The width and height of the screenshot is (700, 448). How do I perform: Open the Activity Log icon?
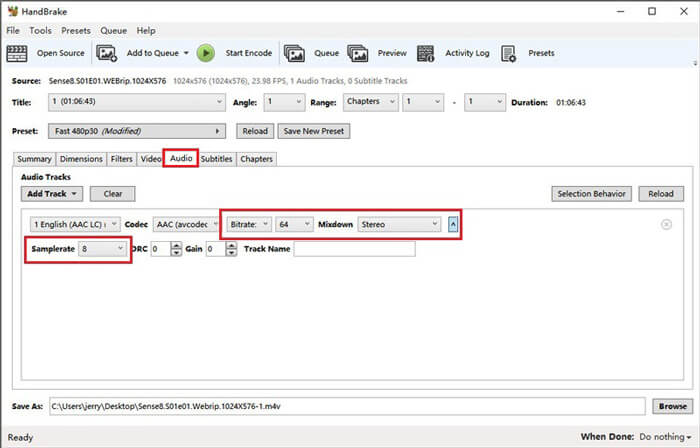click(x=425, y=54)
